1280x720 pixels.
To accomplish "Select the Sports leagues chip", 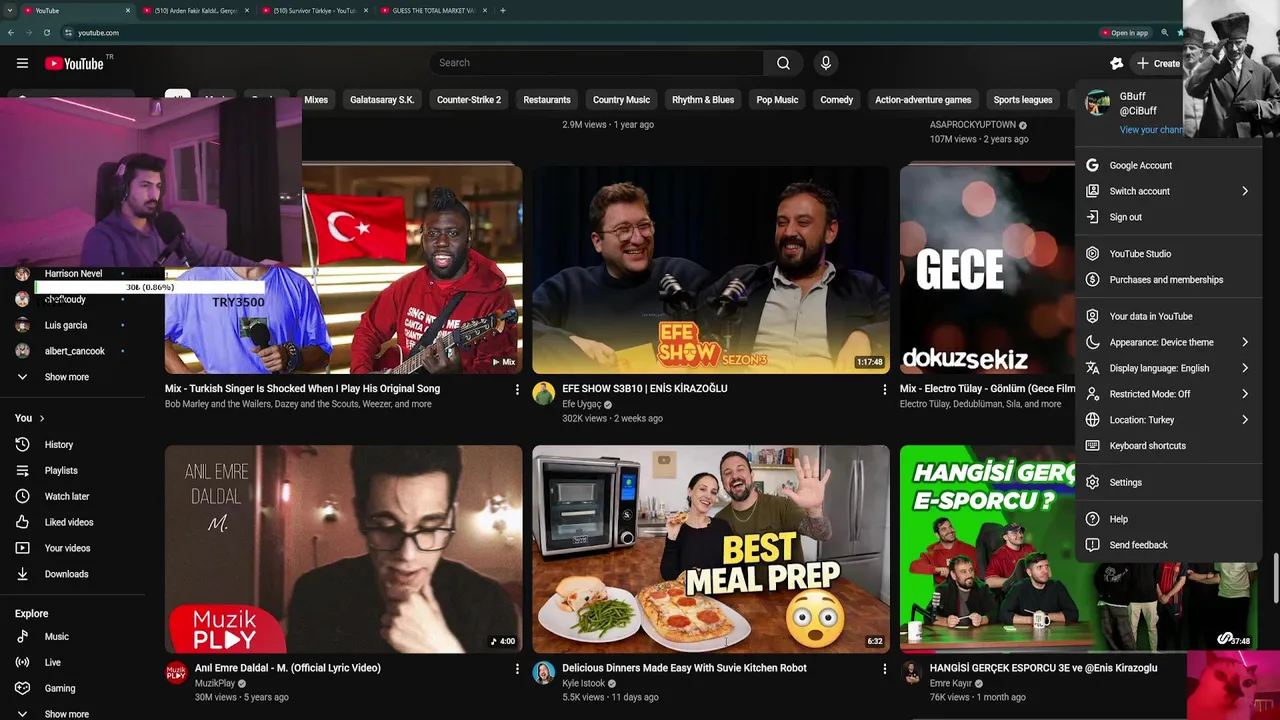I will [1023, 100].
